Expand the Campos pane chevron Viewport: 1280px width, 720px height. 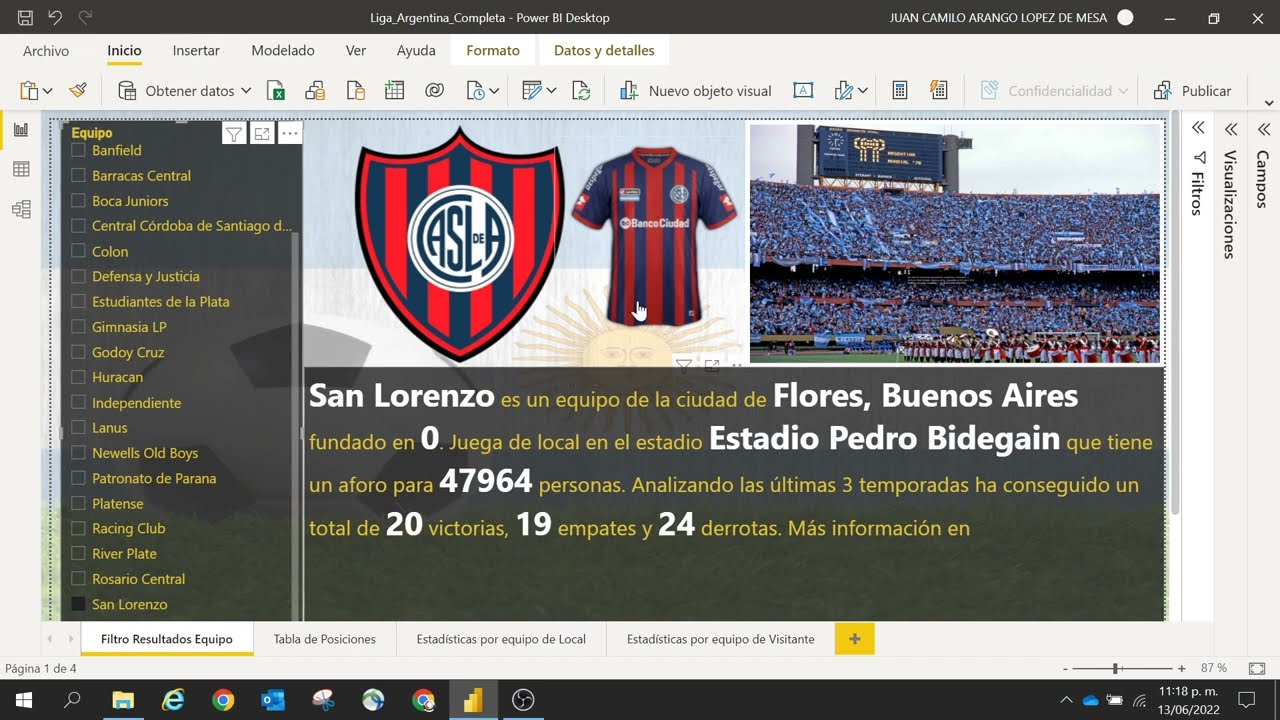(1263, 129)
